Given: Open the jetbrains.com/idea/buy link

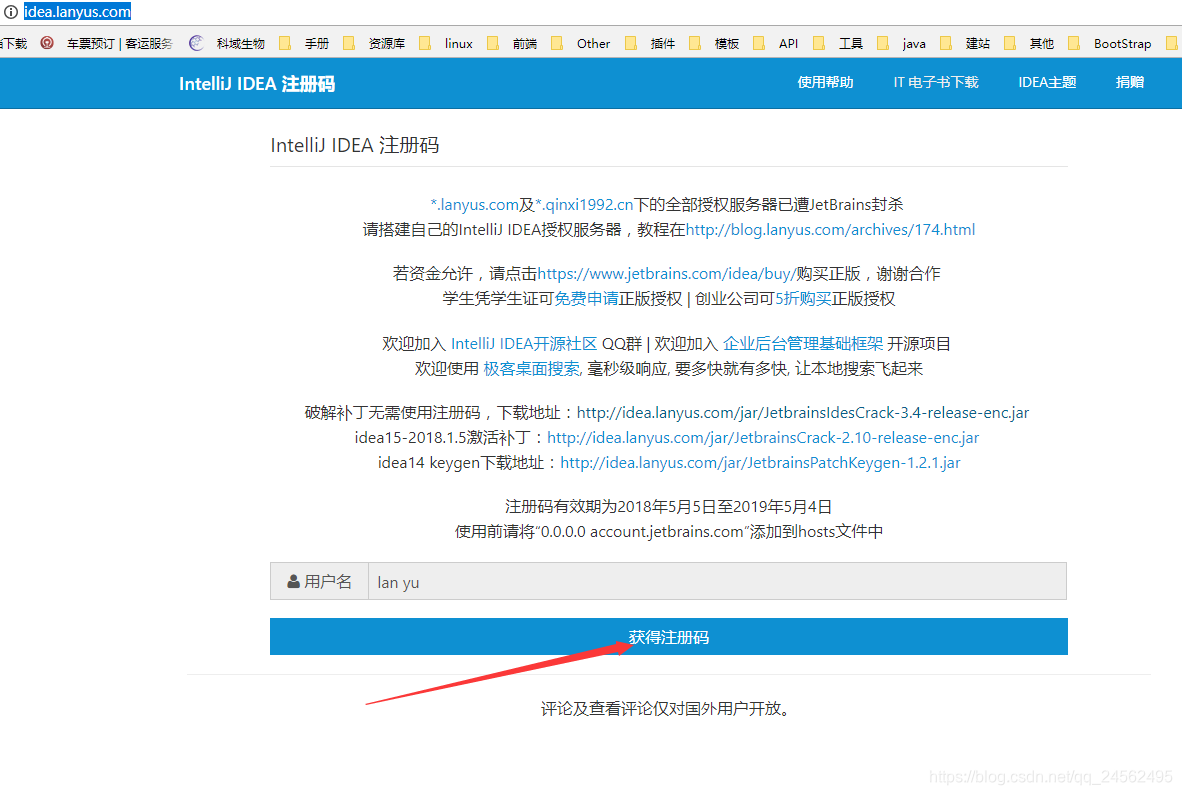Looking at the screenshot, I should [666, 274].
